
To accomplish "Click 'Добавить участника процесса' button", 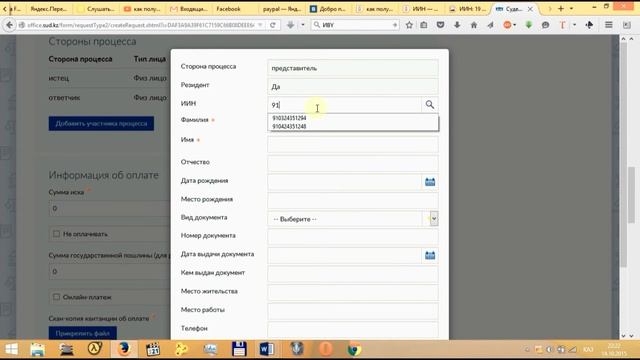I will pyautogui.click(x=101, y=123).
